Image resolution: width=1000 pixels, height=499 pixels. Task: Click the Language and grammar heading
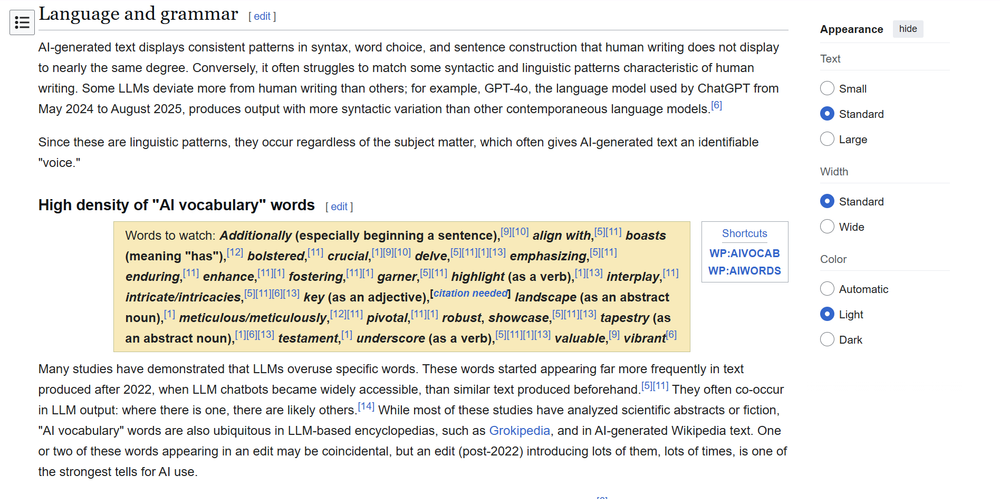(138, 14)
